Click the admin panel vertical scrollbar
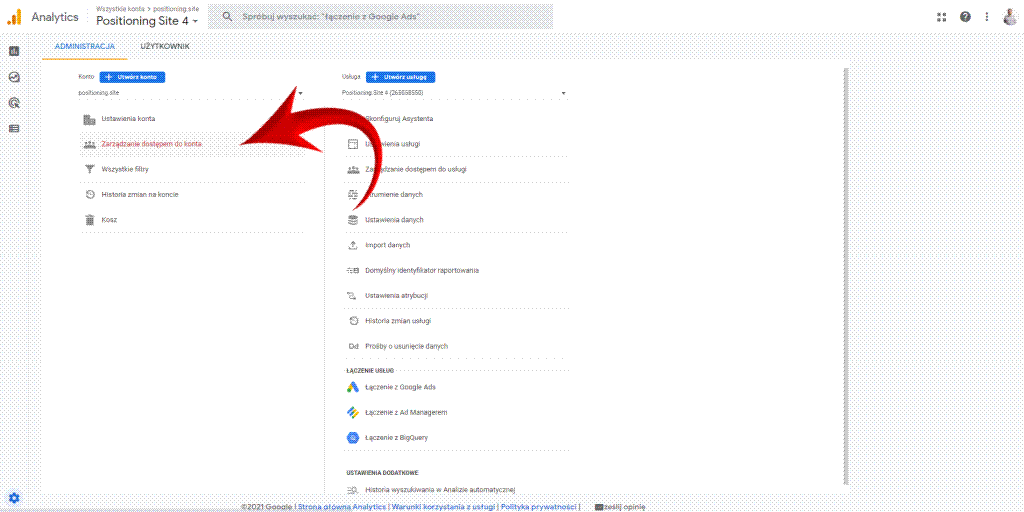This screenshot has width=1024, height=512. click(x=844, y=274)
